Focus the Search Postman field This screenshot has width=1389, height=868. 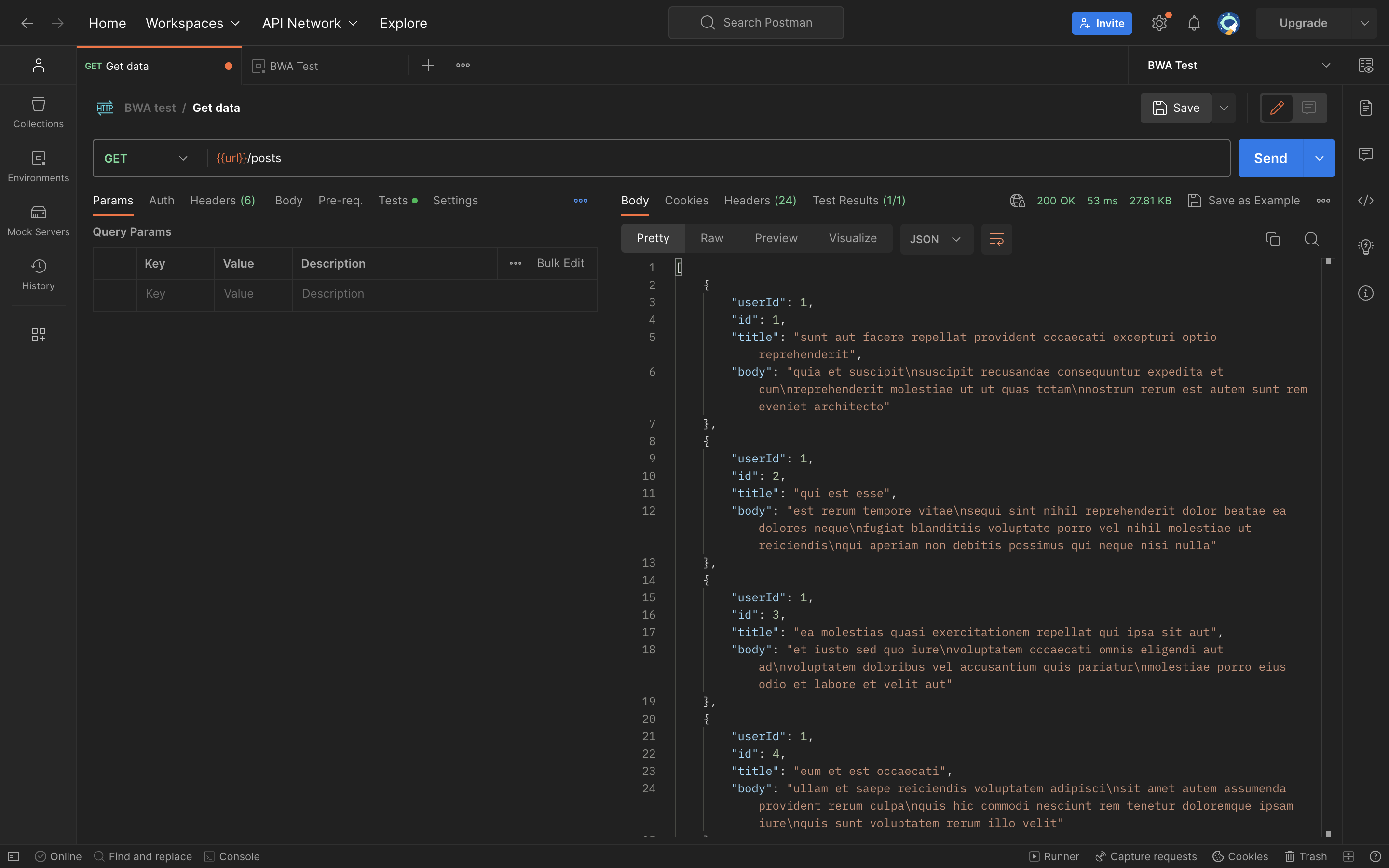756,23
